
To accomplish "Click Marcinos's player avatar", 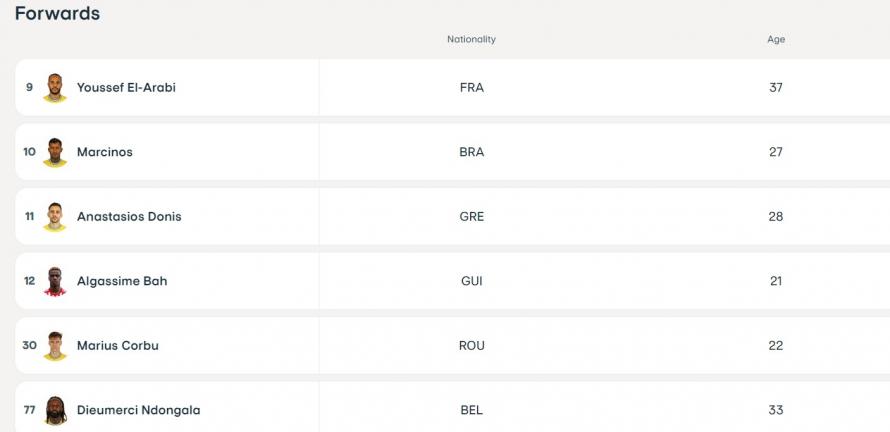I will point(54,152).
